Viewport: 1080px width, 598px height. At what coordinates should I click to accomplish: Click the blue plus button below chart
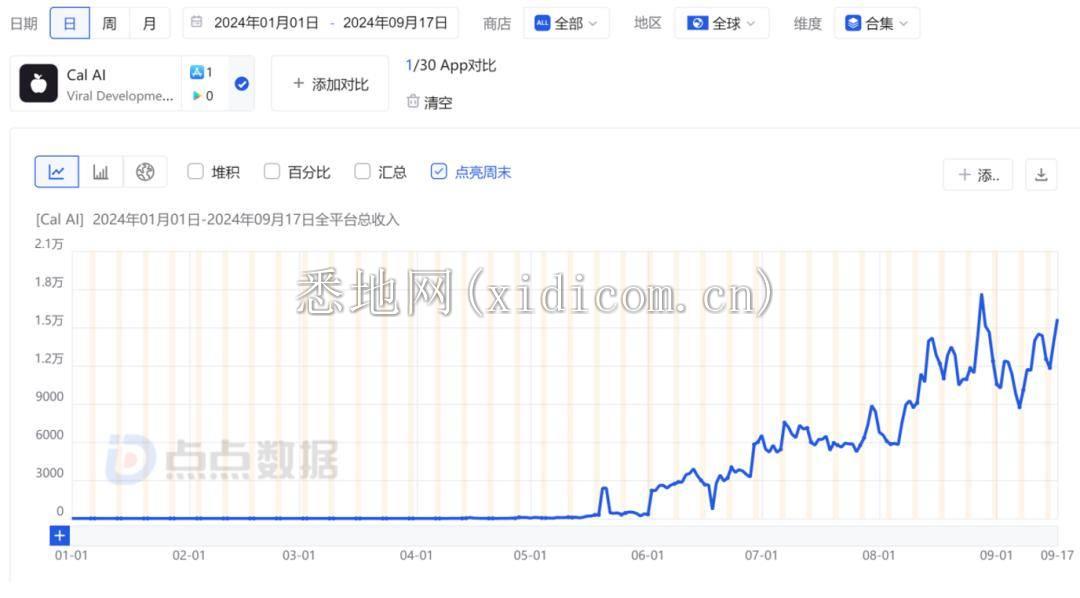pyautogui.click(x=60, y=535)
